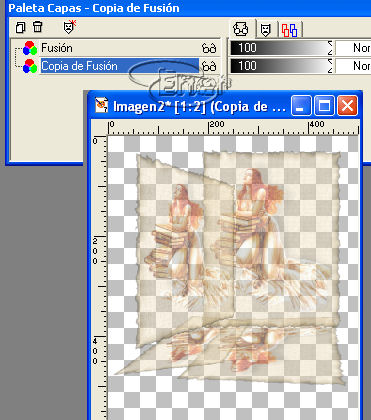Open the Fusión layer blend mode dropdown
Screen dimensions: 371x420
(353, 48)
